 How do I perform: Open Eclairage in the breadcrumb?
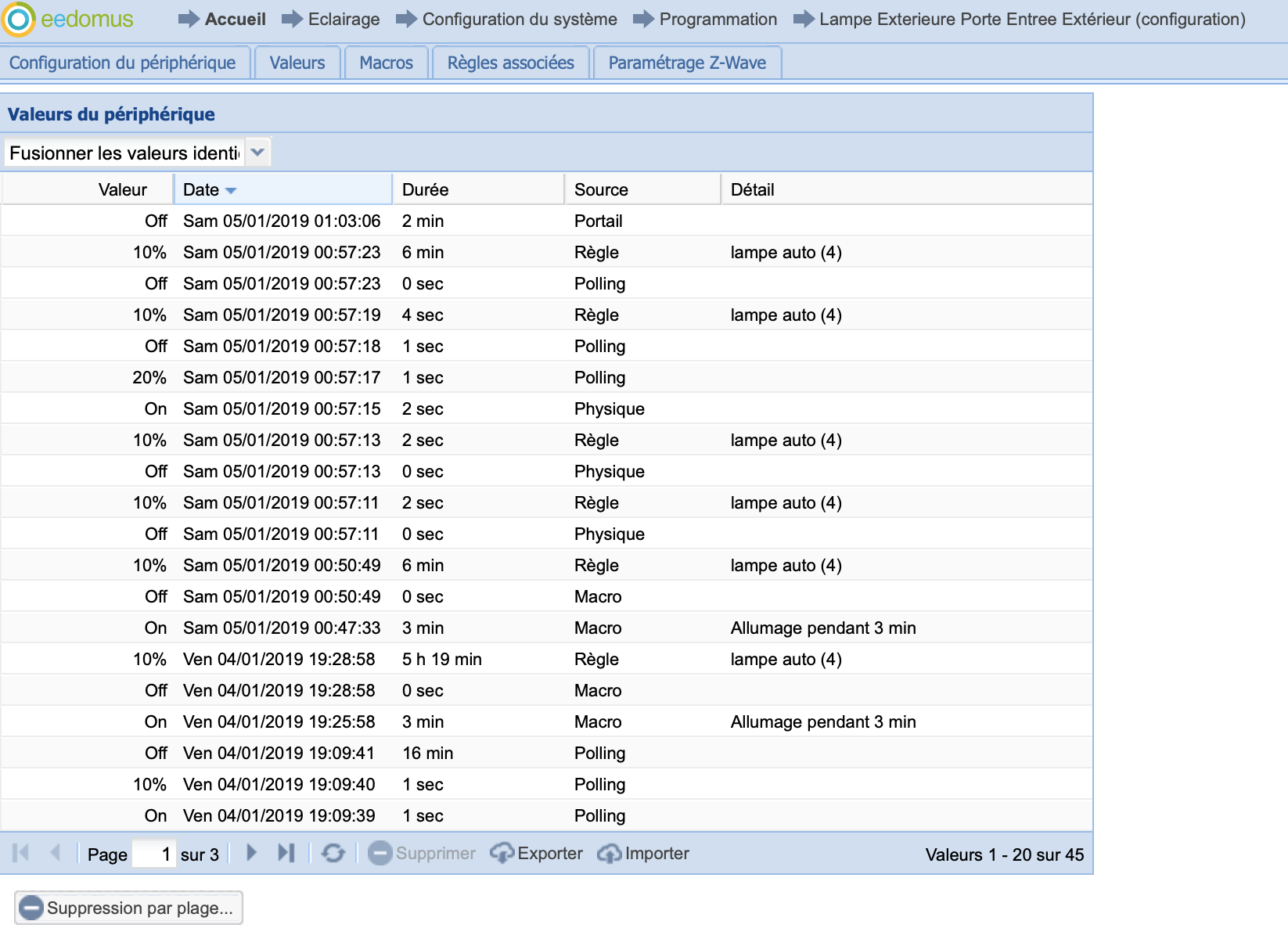344,20
